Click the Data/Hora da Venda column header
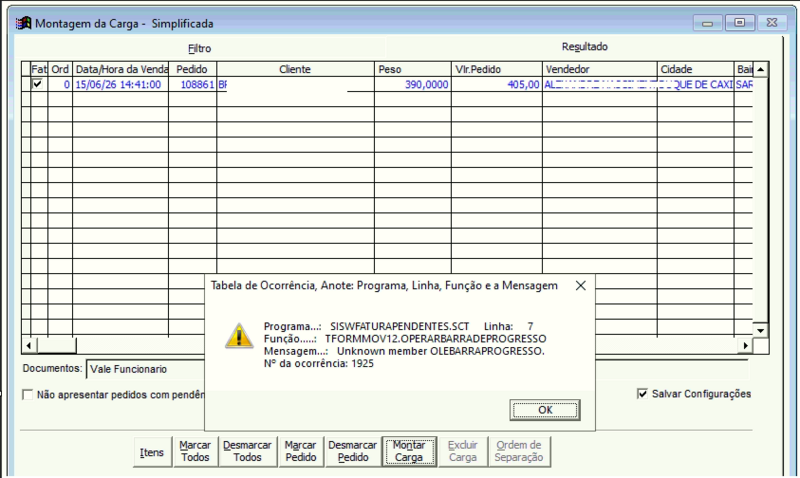 (121, 69)
